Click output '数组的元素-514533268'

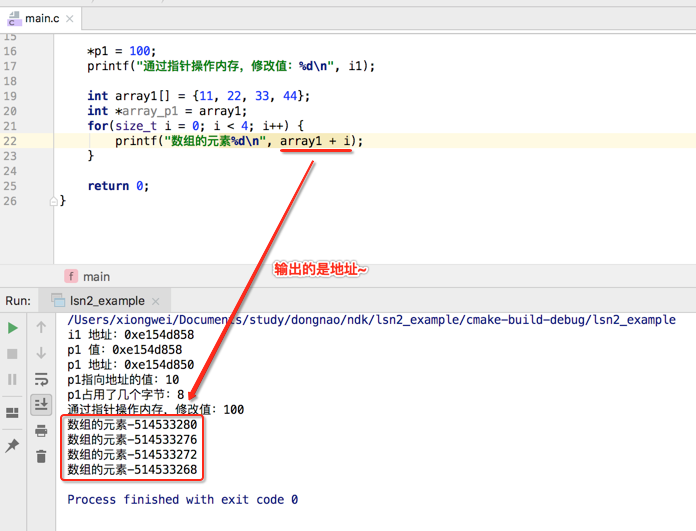(132, 470)
